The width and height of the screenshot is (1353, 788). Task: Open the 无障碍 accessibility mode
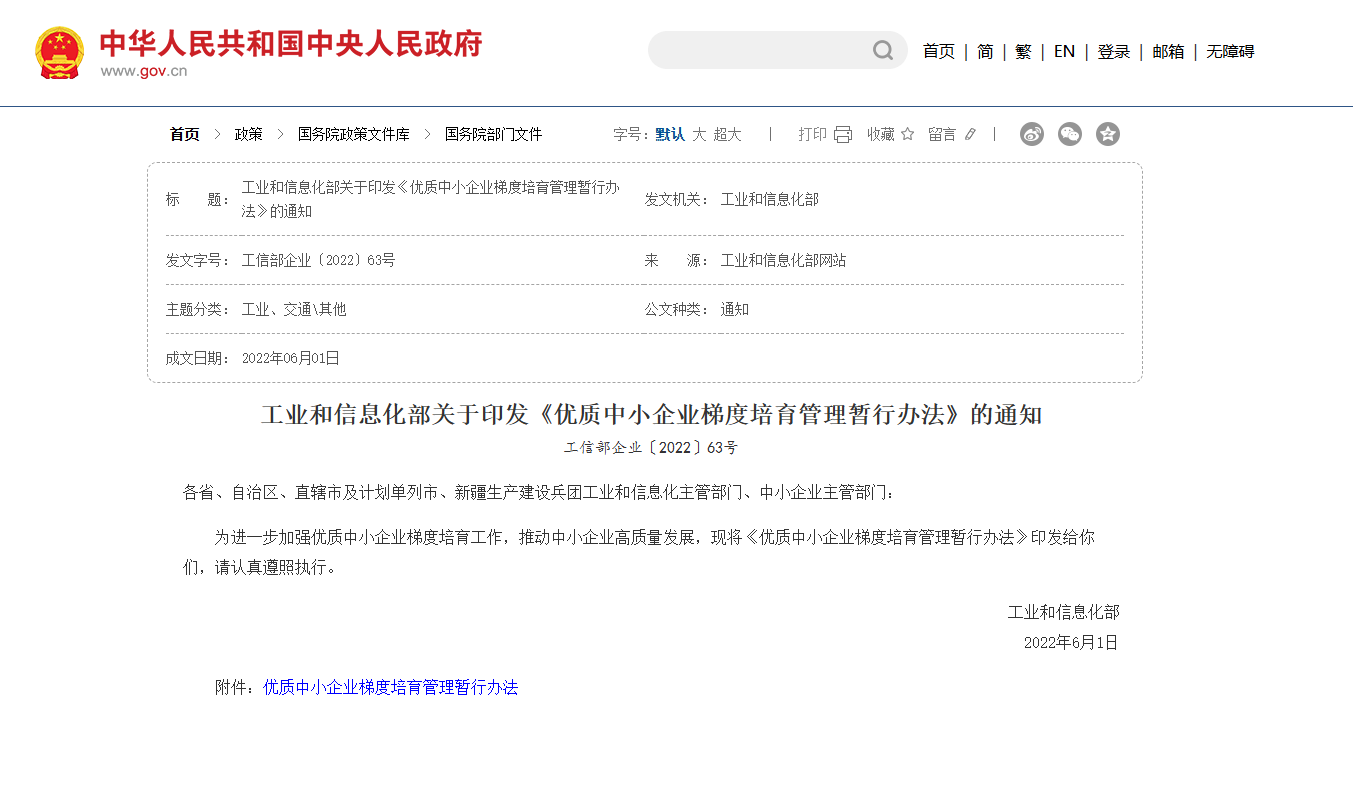[1230, 51]
